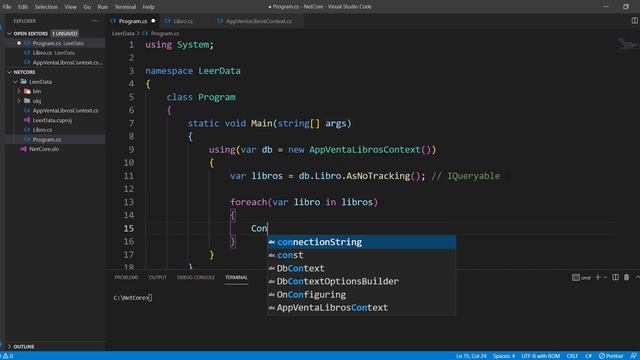The image size is (640, 360).
Task: Pick OnConfiguring in autocomplete list
Action: coord(361,294)
